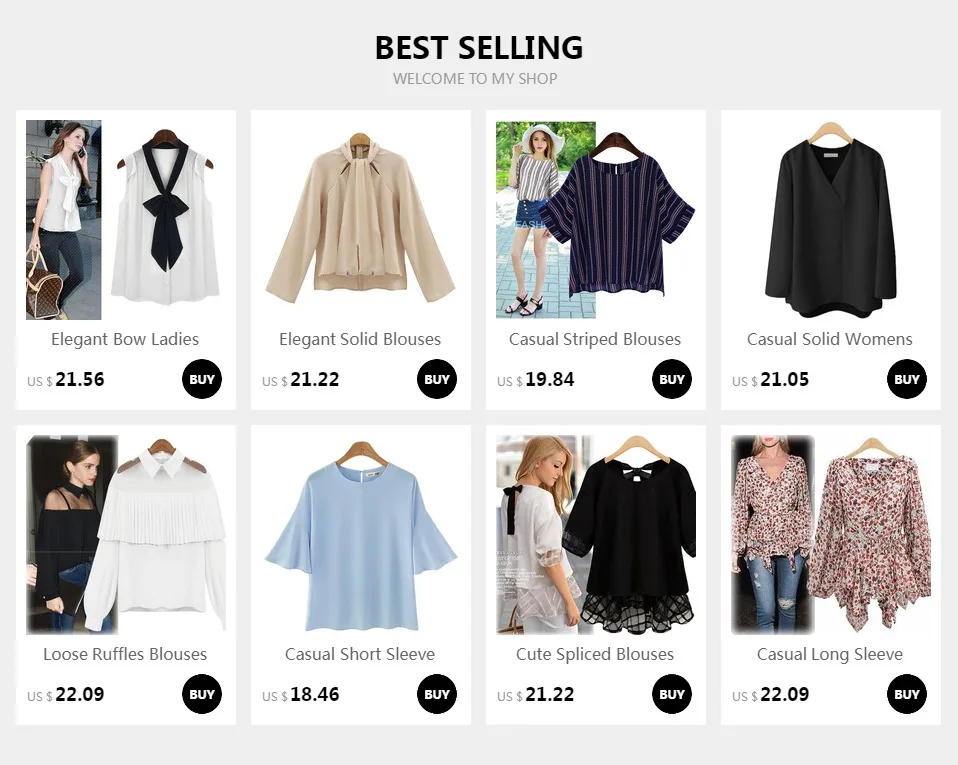
Task: Click BUY button for Casual Striped Blouses
Action: (x=671, y=379)
